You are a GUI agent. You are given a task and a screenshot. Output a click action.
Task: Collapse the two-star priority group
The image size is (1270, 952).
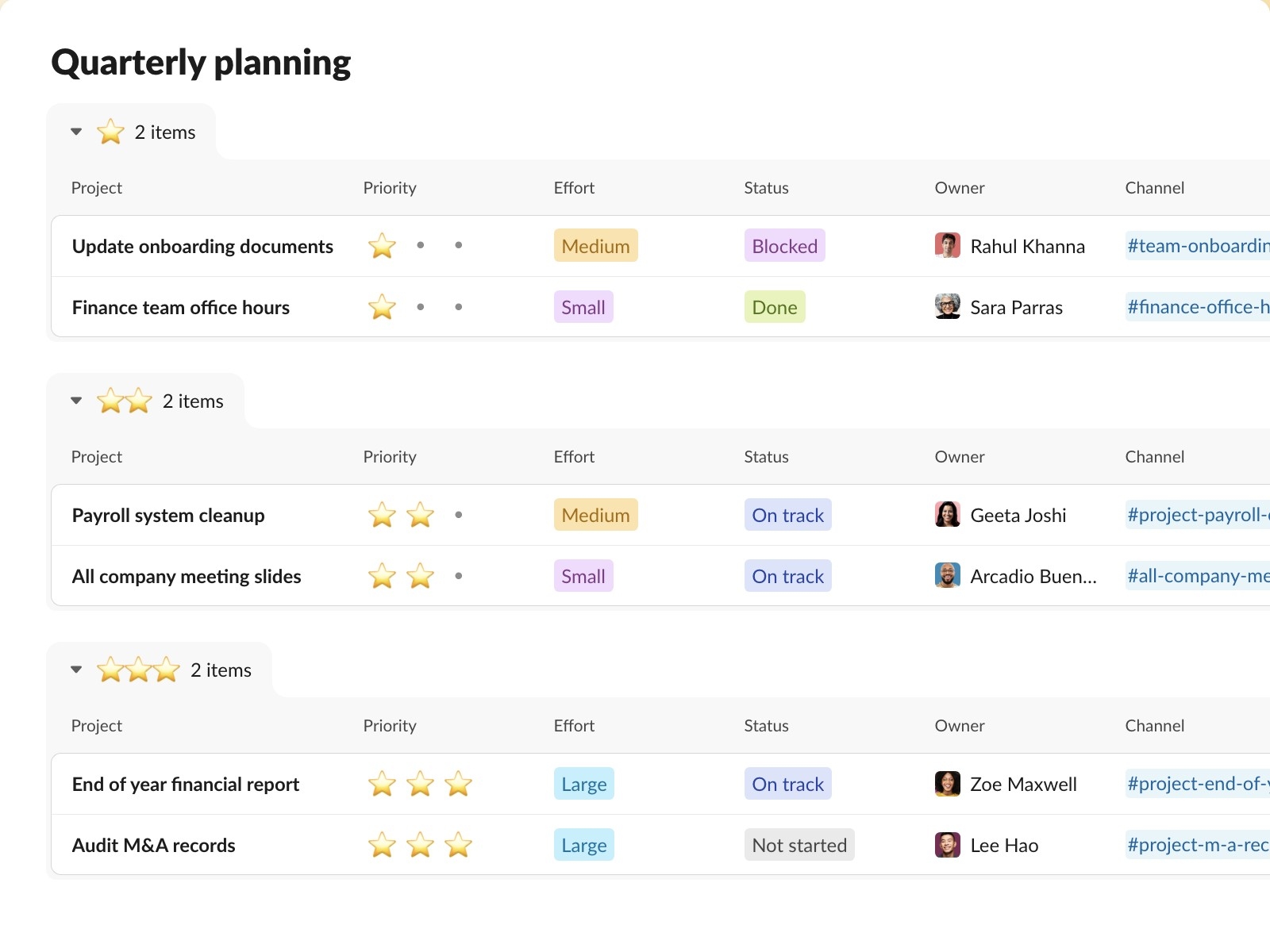76,401
